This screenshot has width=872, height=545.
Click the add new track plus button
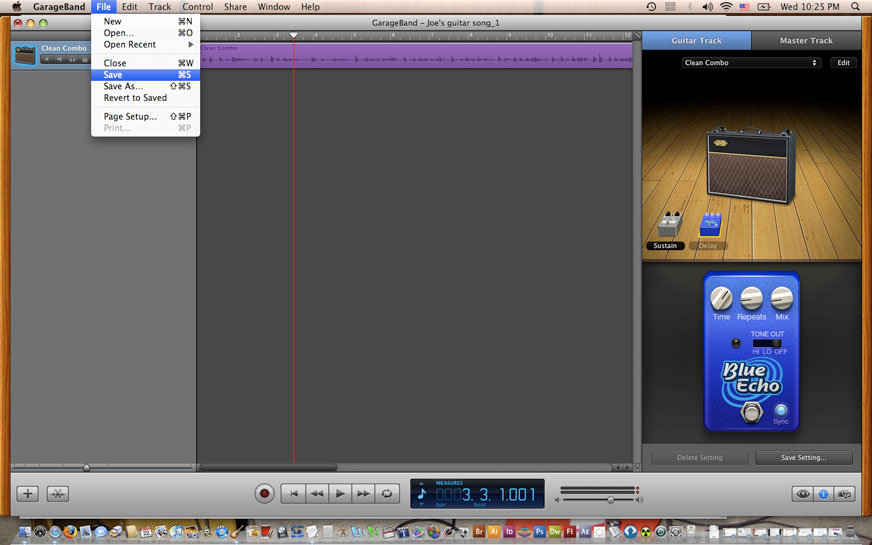28,493
